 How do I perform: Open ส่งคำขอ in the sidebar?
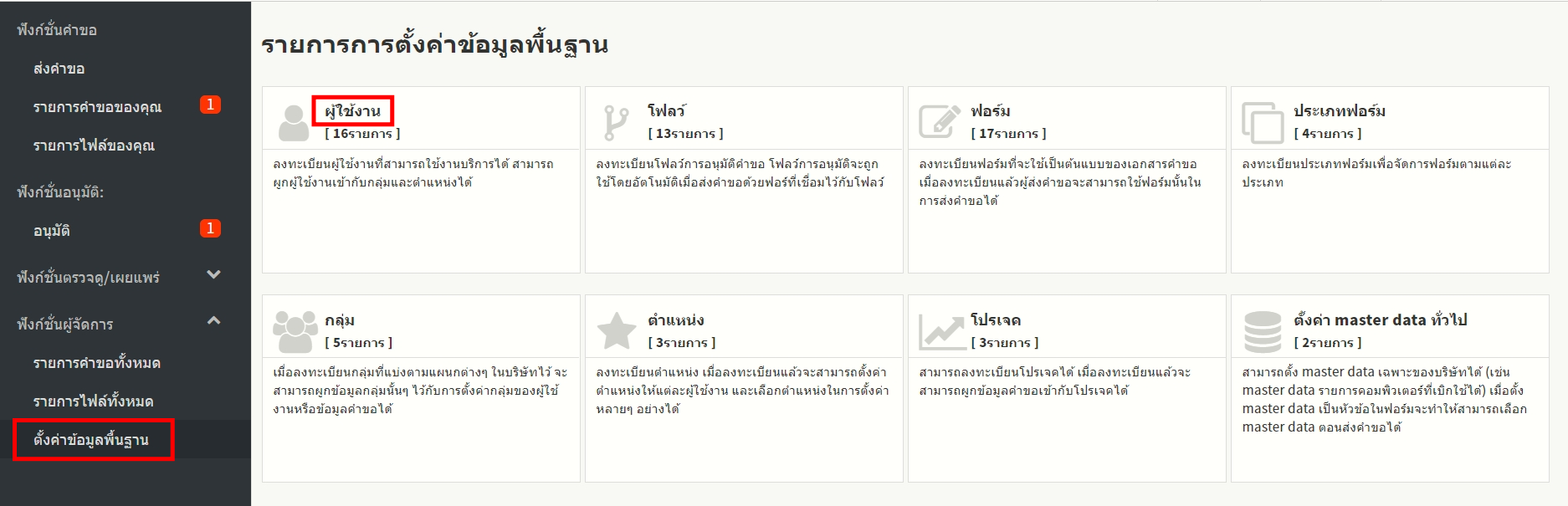tap(59, 69)
